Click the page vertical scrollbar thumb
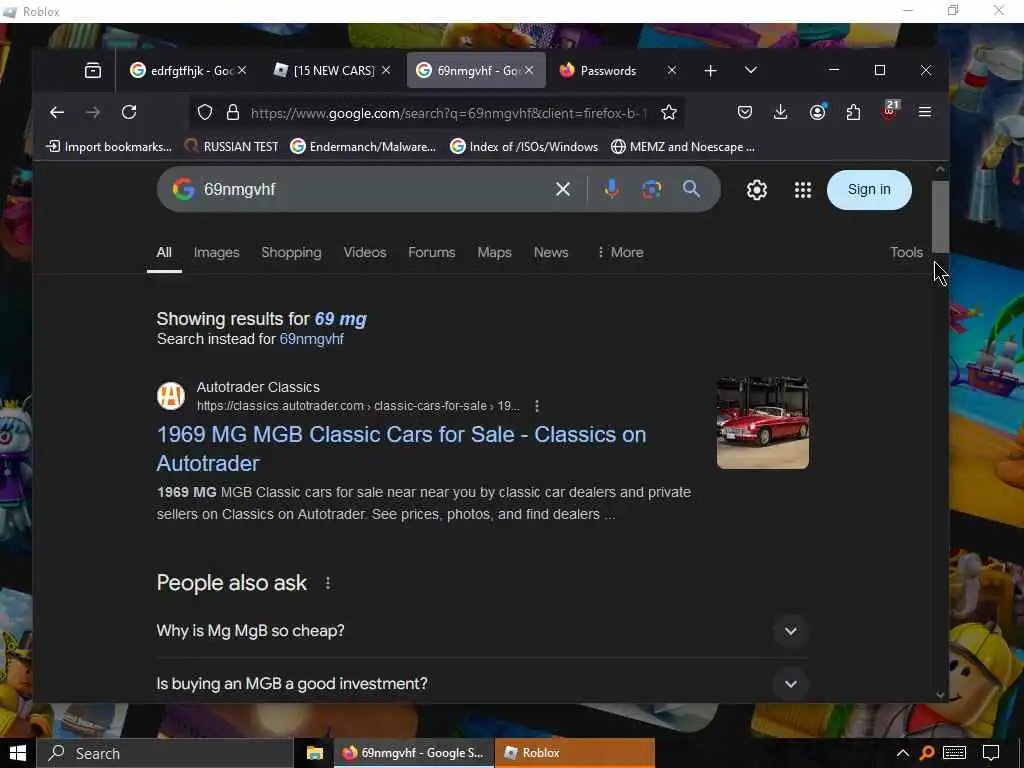 [x=940, y=216]
